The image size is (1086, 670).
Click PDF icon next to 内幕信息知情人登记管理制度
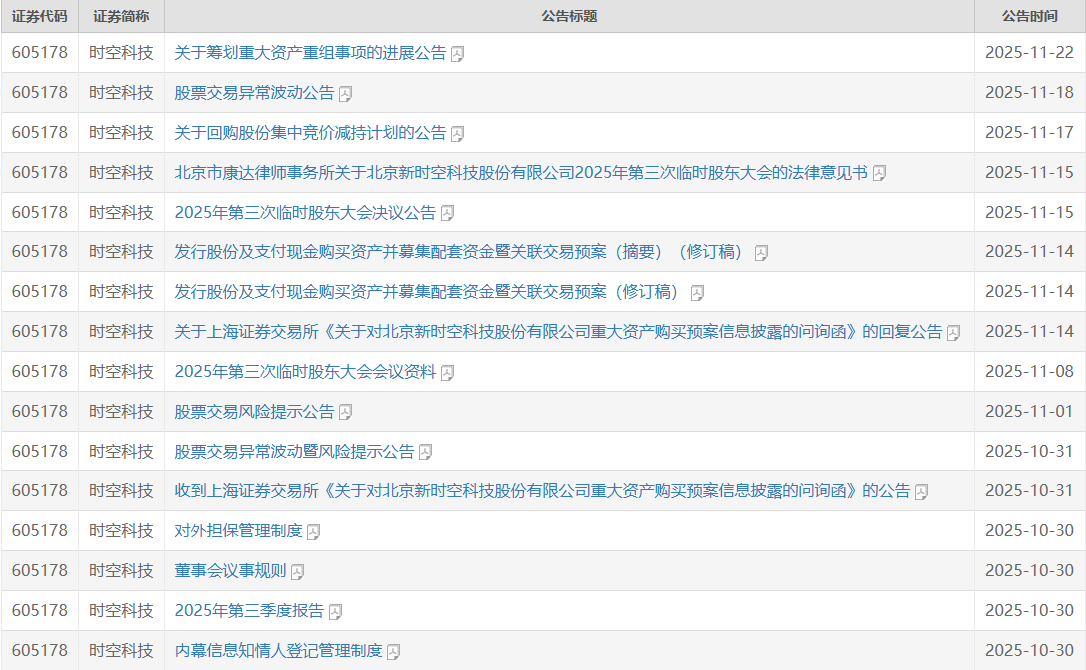[x=394, y=651]
